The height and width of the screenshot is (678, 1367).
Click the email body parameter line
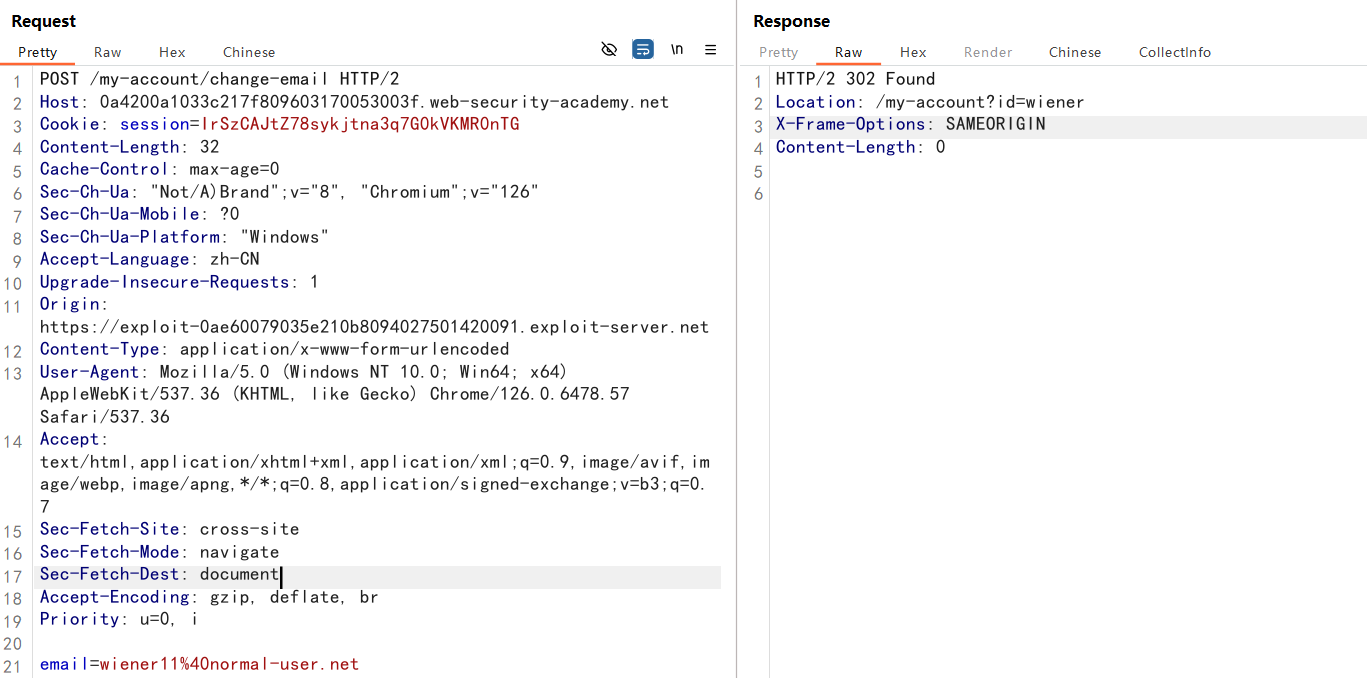(199, 664)
